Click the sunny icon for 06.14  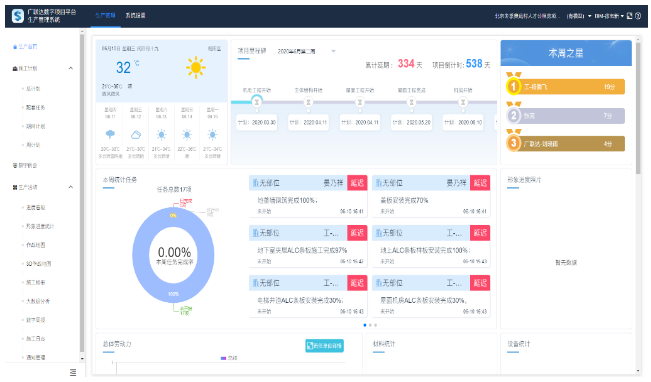point(187,135)
